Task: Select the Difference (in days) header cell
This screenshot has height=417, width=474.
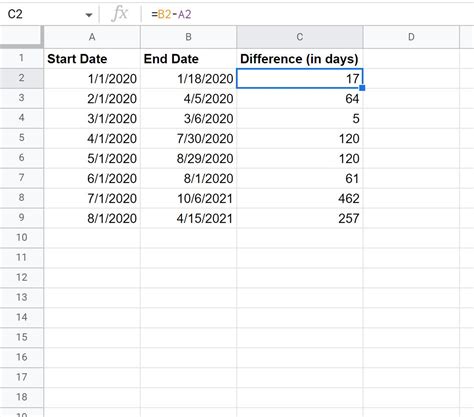Action: click(300, 59)
